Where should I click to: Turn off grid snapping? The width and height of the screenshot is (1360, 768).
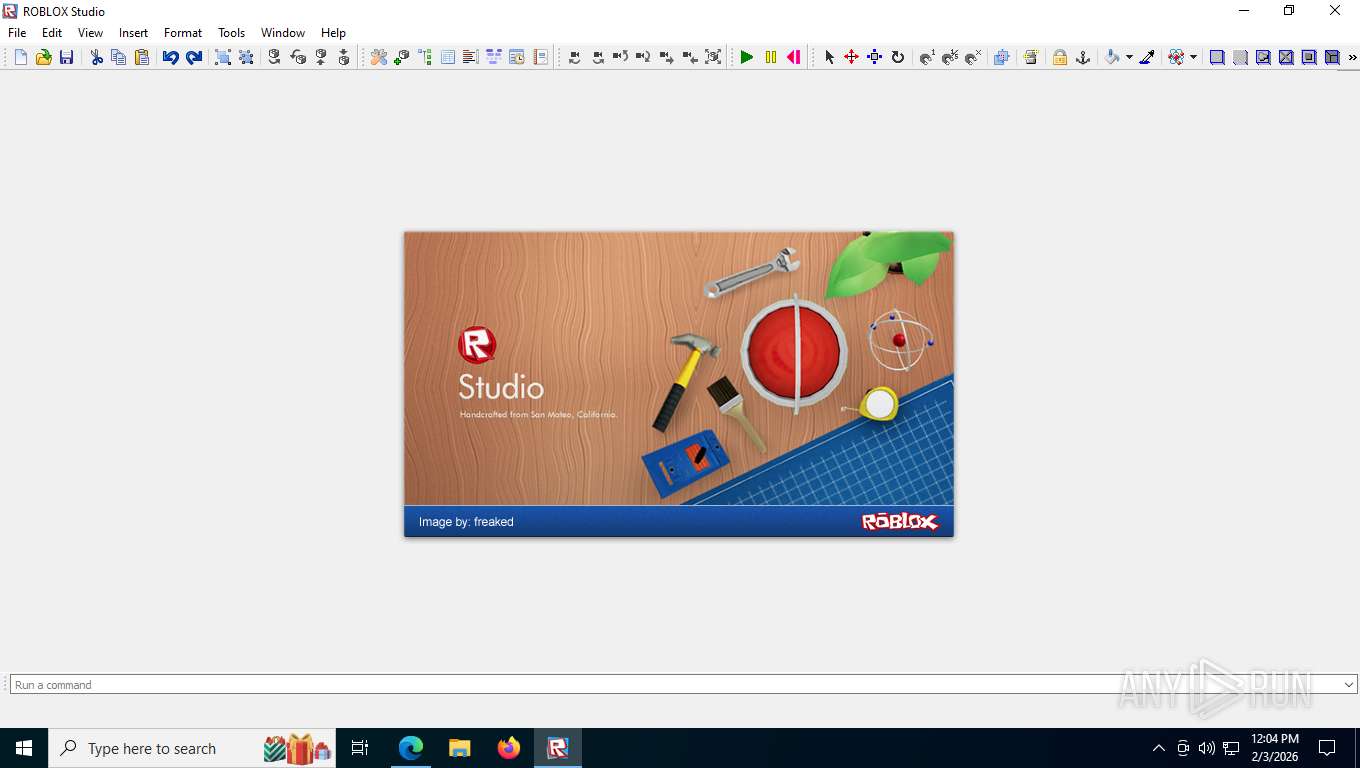click(973, 57)
